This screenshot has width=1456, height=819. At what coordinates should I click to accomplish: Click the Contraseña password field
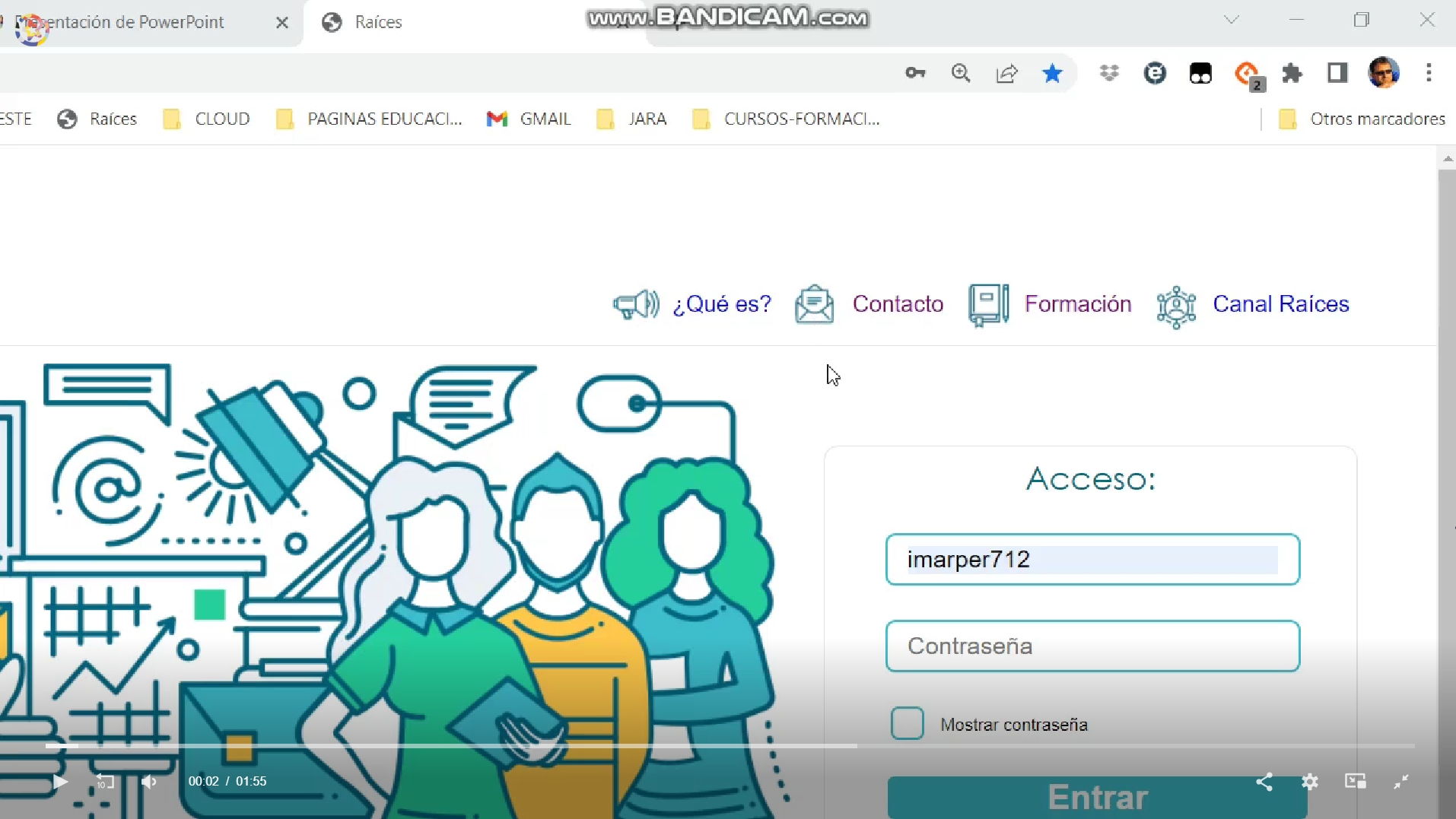point(1092,646)
